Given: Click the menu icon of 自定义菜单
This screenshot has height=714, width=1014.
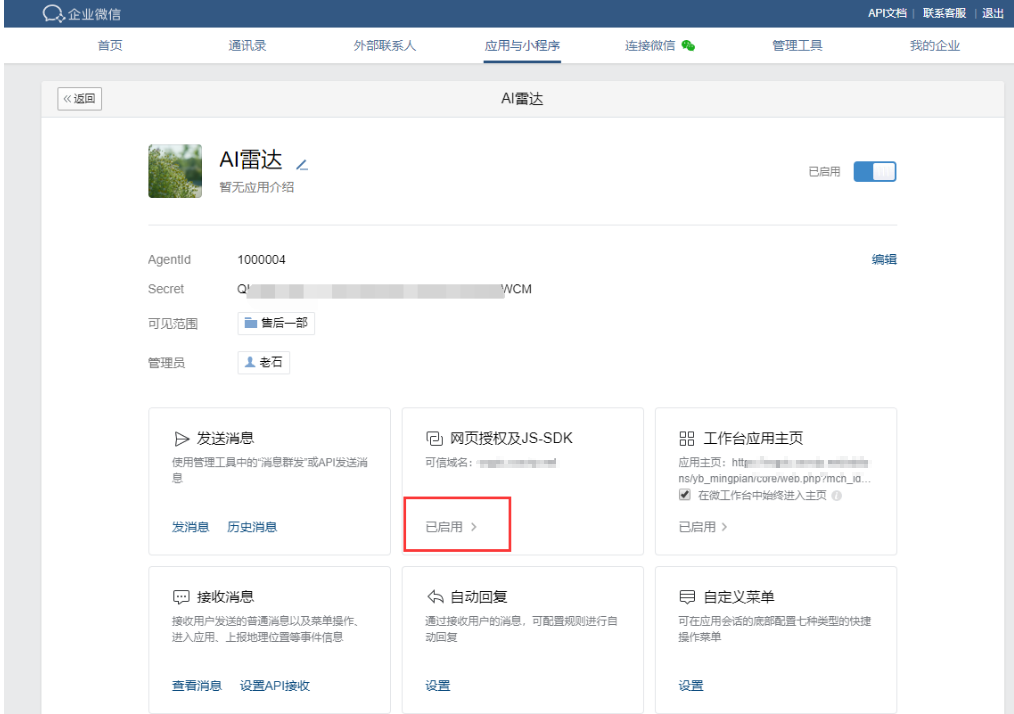Looking at the screenshot, I should tap(687, 596).
